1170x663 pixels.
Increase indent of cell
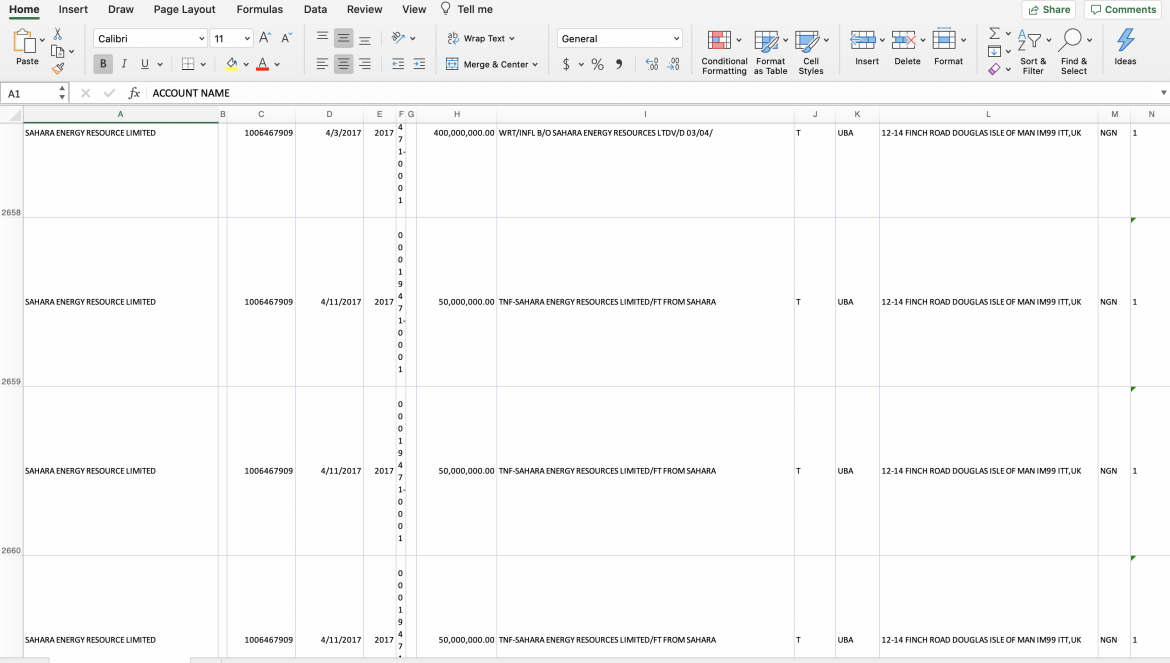pos(419,64)
